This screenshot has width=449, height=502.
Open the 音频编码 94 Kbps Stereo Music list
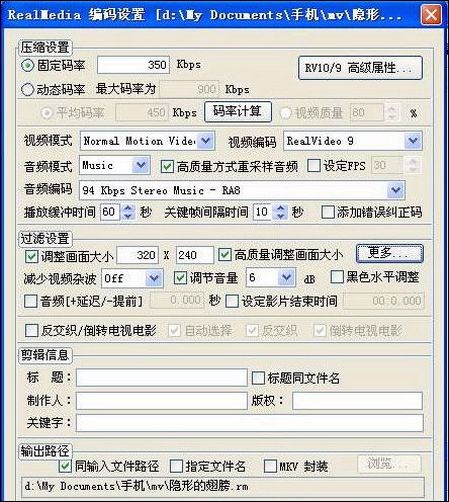click(x=396, y=190)
